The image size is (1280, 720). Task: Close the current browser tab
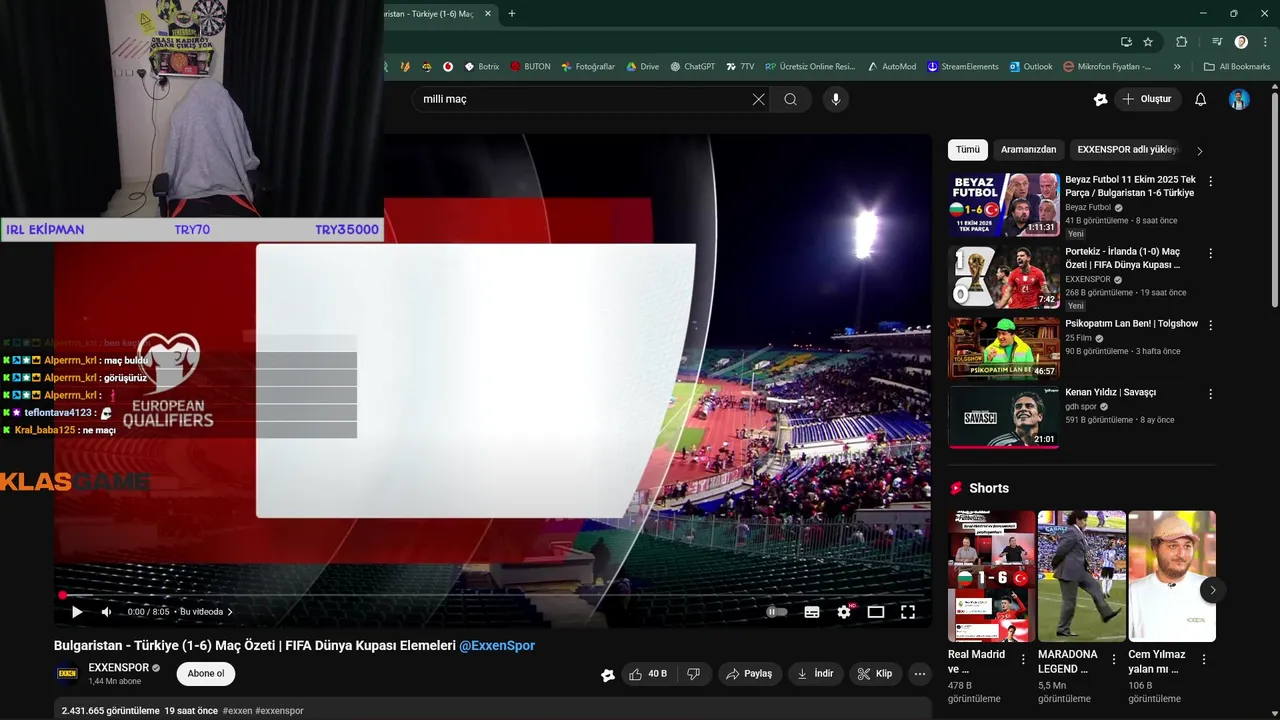click(x=488, y=14)
